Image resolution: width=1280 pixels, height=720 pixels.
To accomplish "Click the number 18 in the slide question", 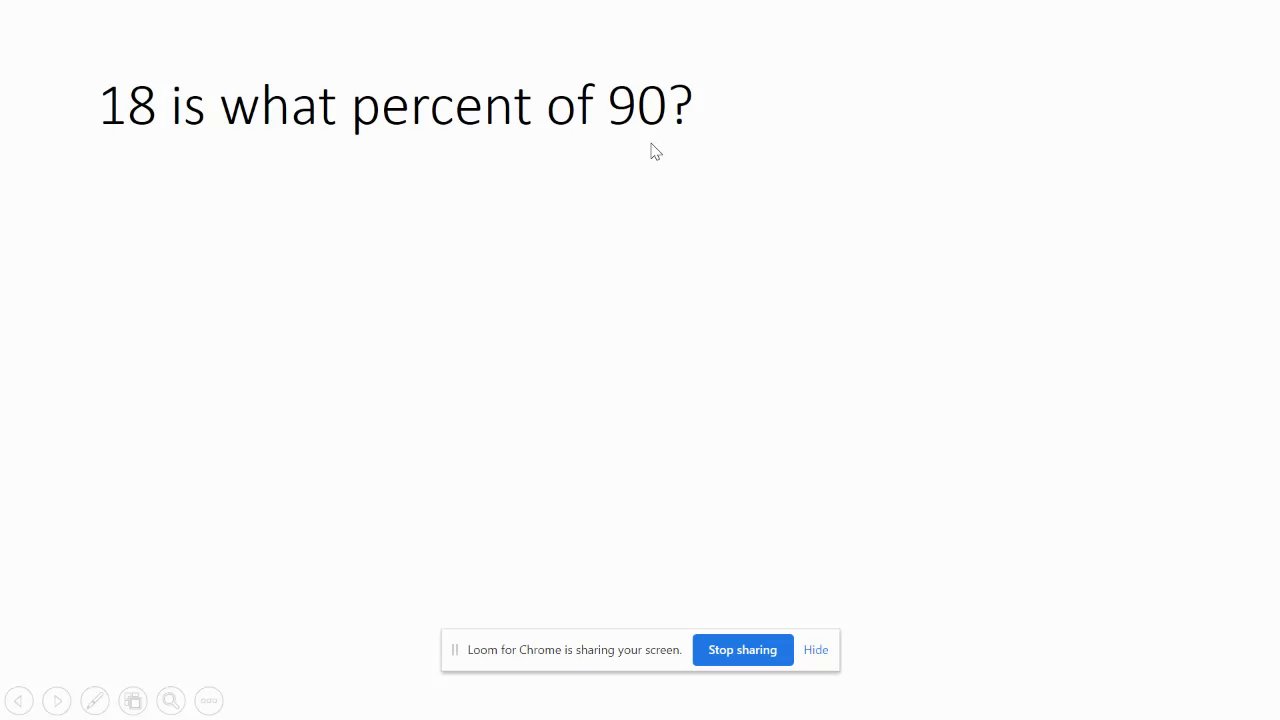I will [127, 106].
